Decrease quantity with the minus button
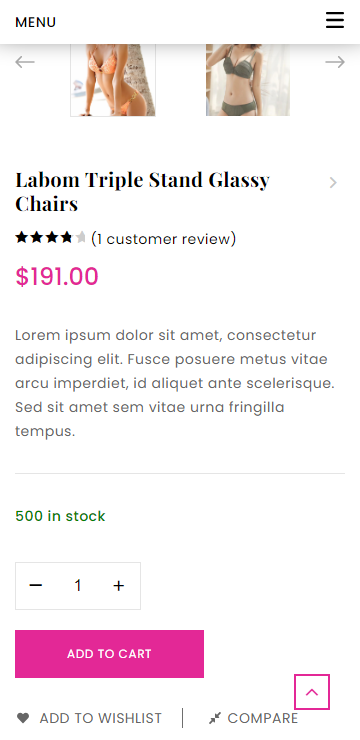Image resolution: width=360 pixels, height=740 pixels. 36,586
